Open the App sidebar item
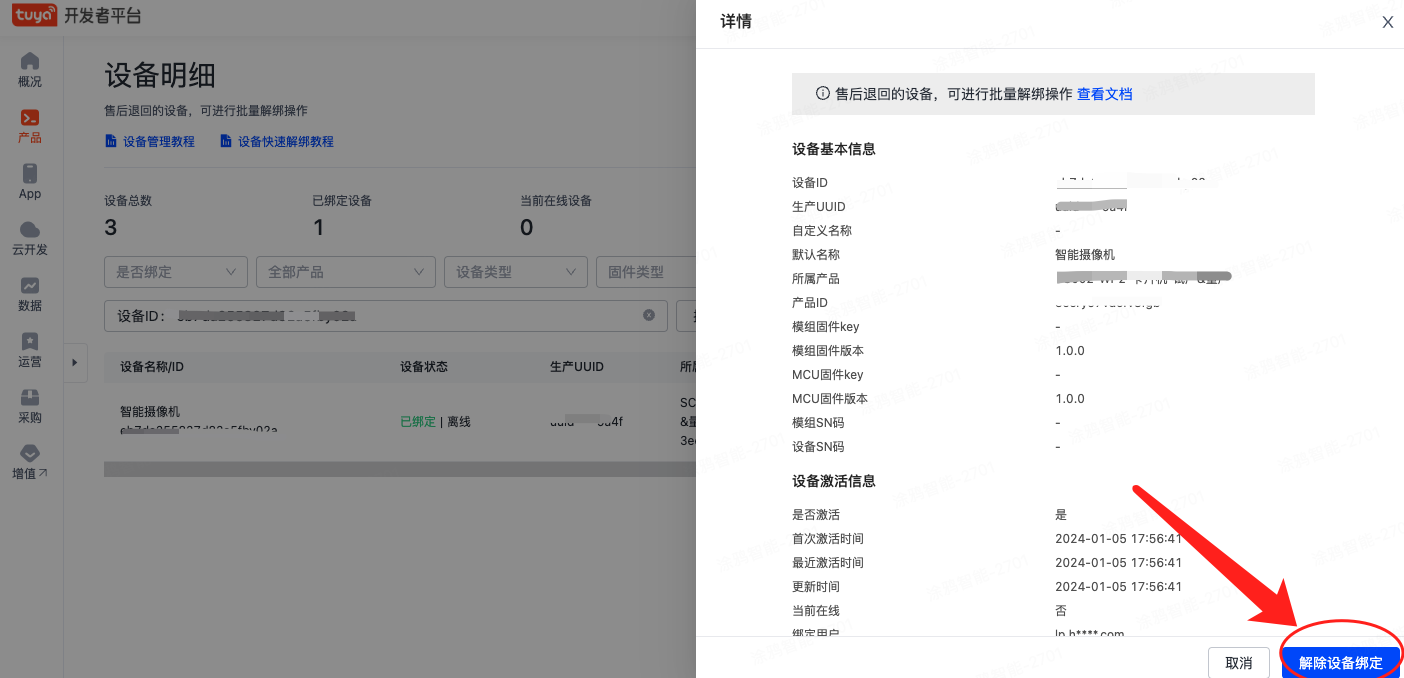 click(30, 182)
